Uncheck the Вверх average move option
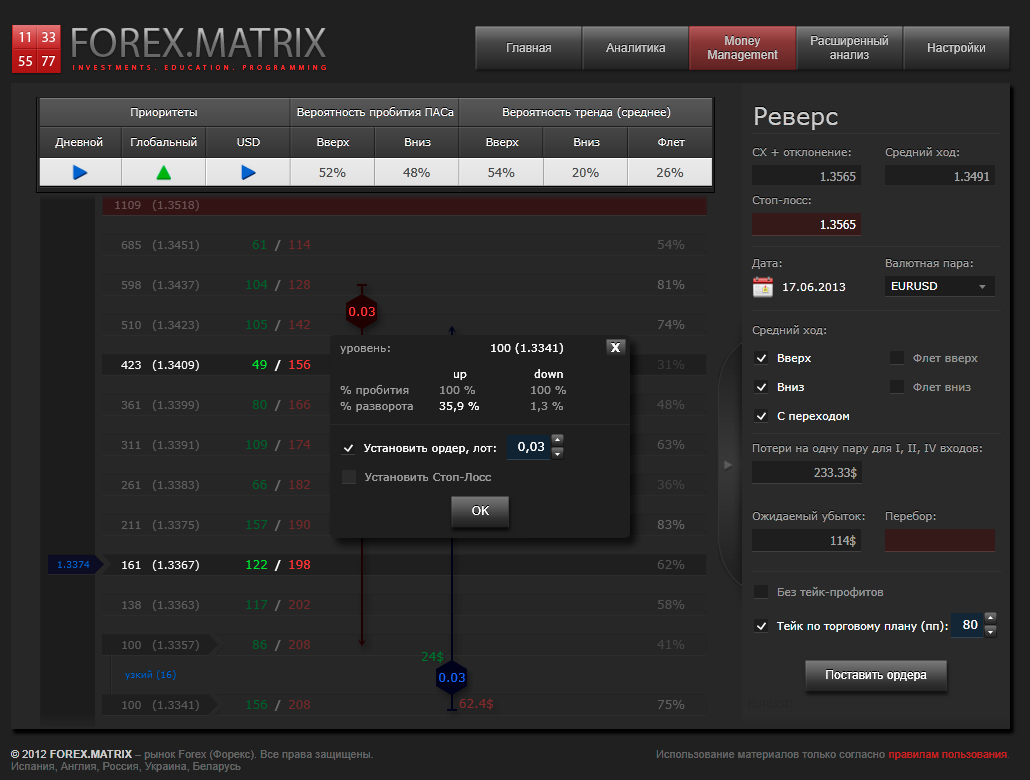Image resolution: width=1030 pixels, height=780 pixels. 761,358
